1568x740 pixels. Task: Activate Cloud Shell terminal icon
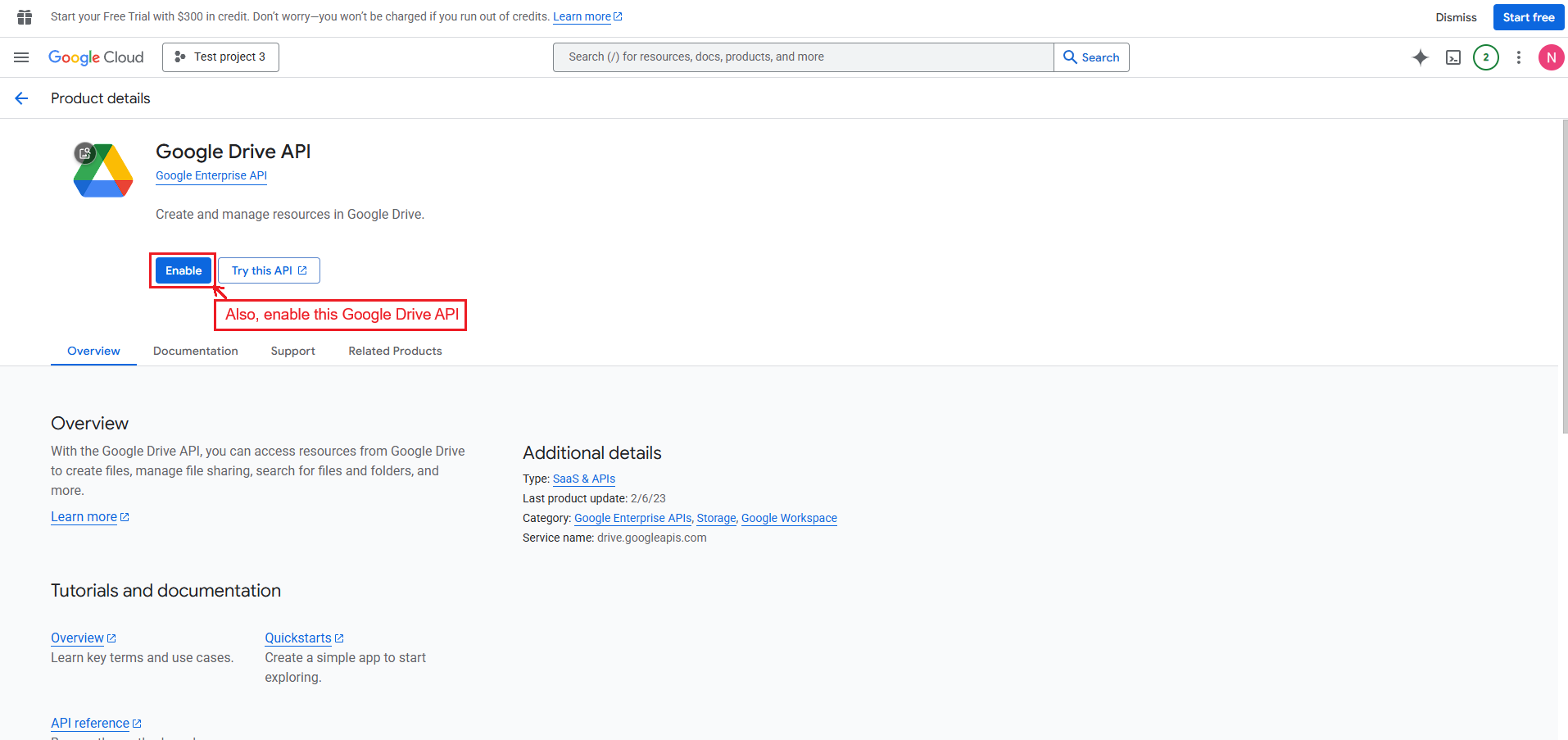tap(1452, 57)
